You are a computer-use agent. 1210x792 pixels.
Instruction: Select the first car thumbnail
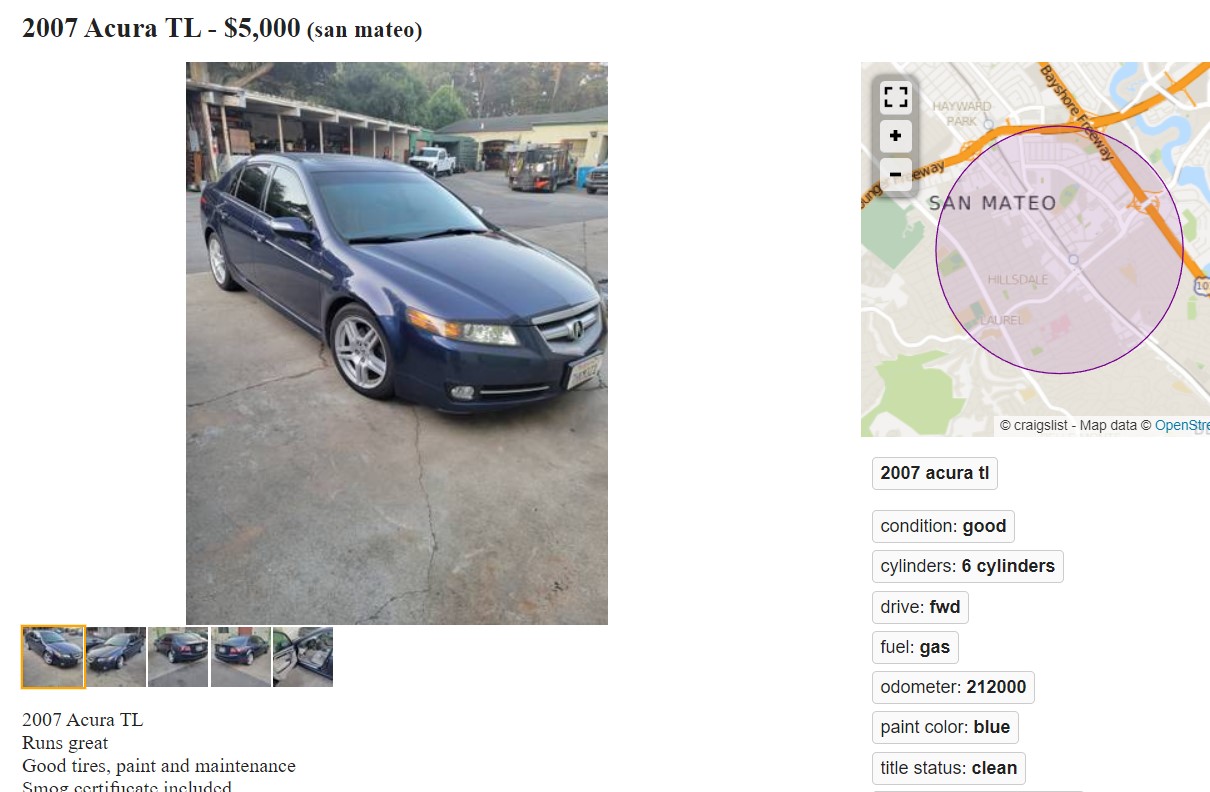coord(53,657)
